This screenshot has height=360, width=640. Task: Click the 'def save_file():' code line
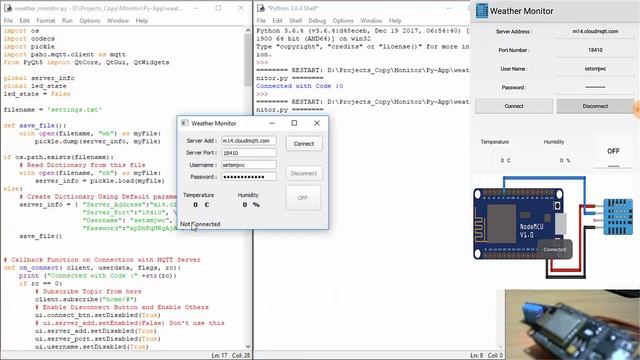[35, 126]
